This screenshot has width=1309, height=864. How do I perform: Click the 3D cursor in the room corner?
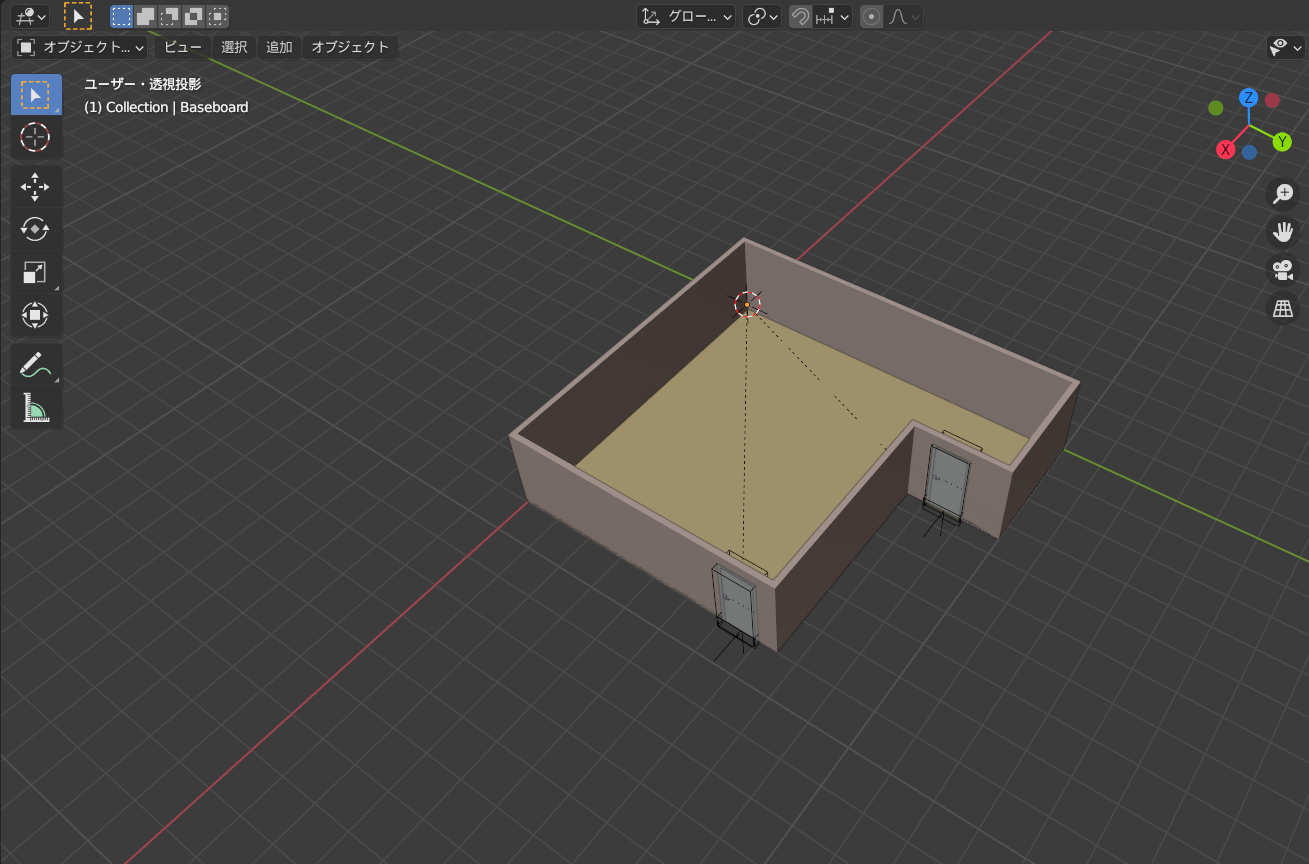tap(747, 305)
